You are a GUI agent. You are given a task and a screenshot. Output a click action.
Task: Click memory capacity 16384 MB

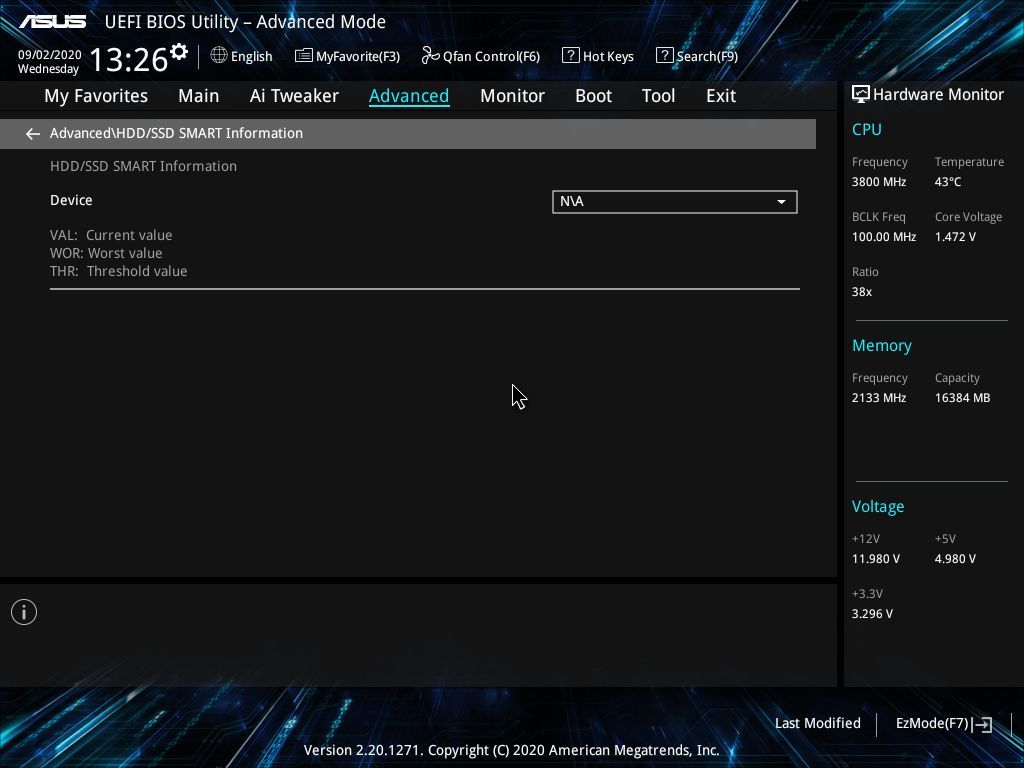963,398
